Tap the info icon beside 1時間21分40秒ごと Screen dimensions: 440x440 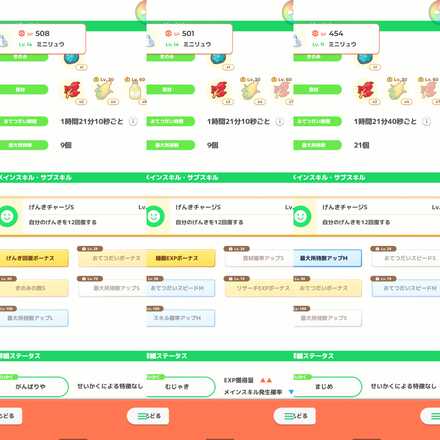426,122
